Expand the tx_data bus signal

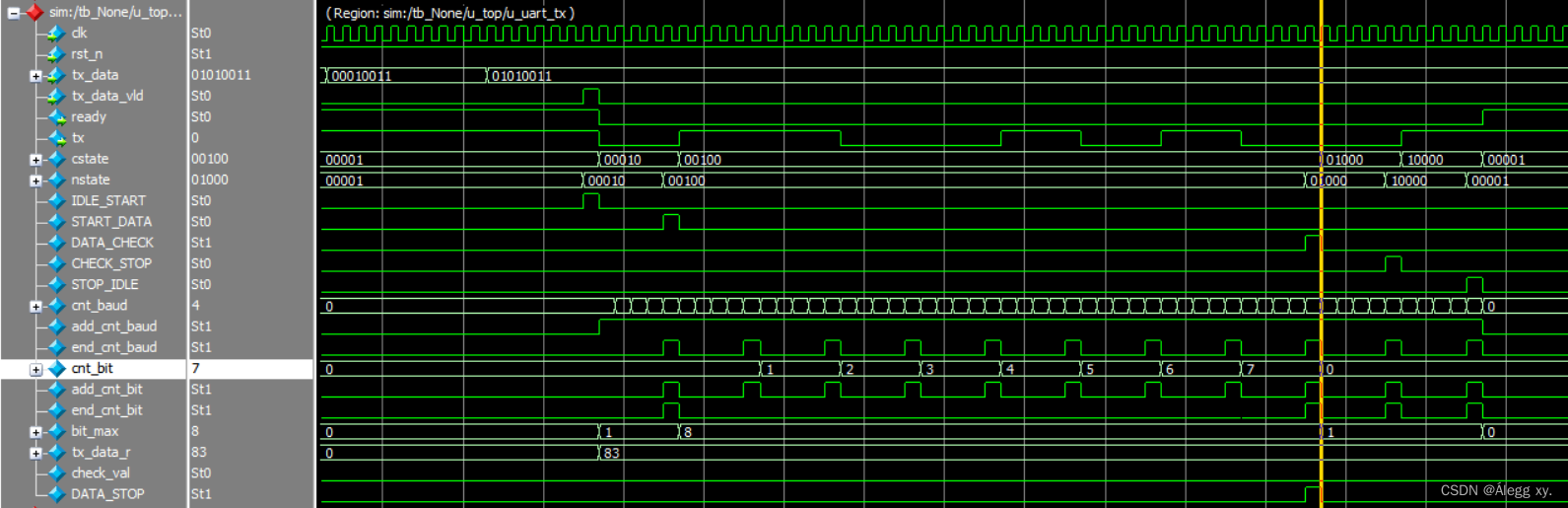[35, 76]
